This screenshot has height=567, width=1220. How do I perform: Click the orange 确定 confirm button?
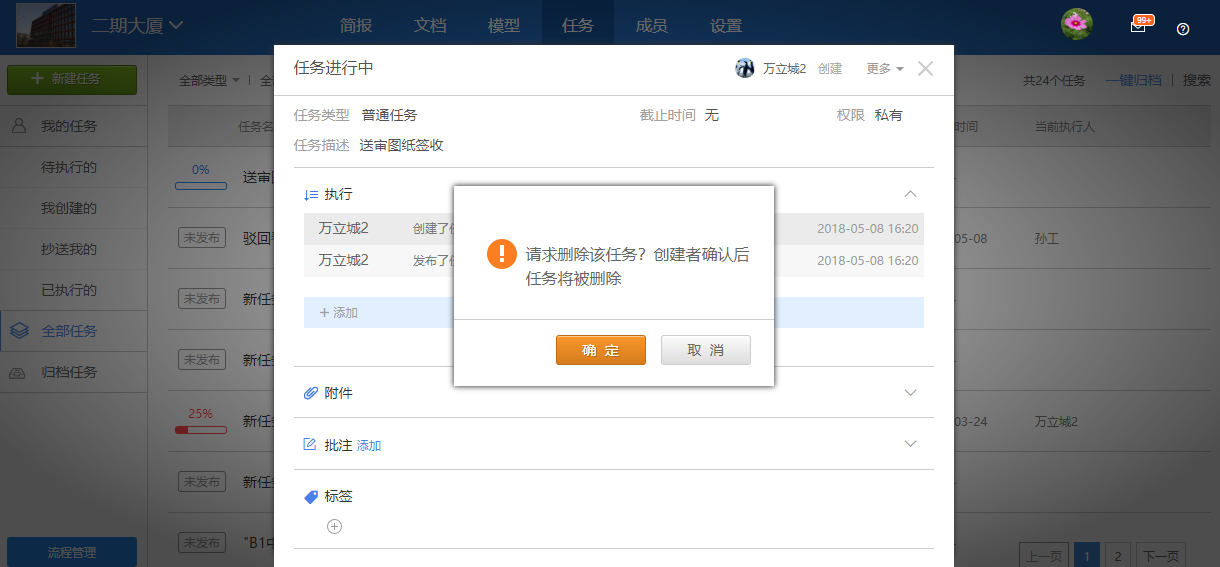point(600,350)
